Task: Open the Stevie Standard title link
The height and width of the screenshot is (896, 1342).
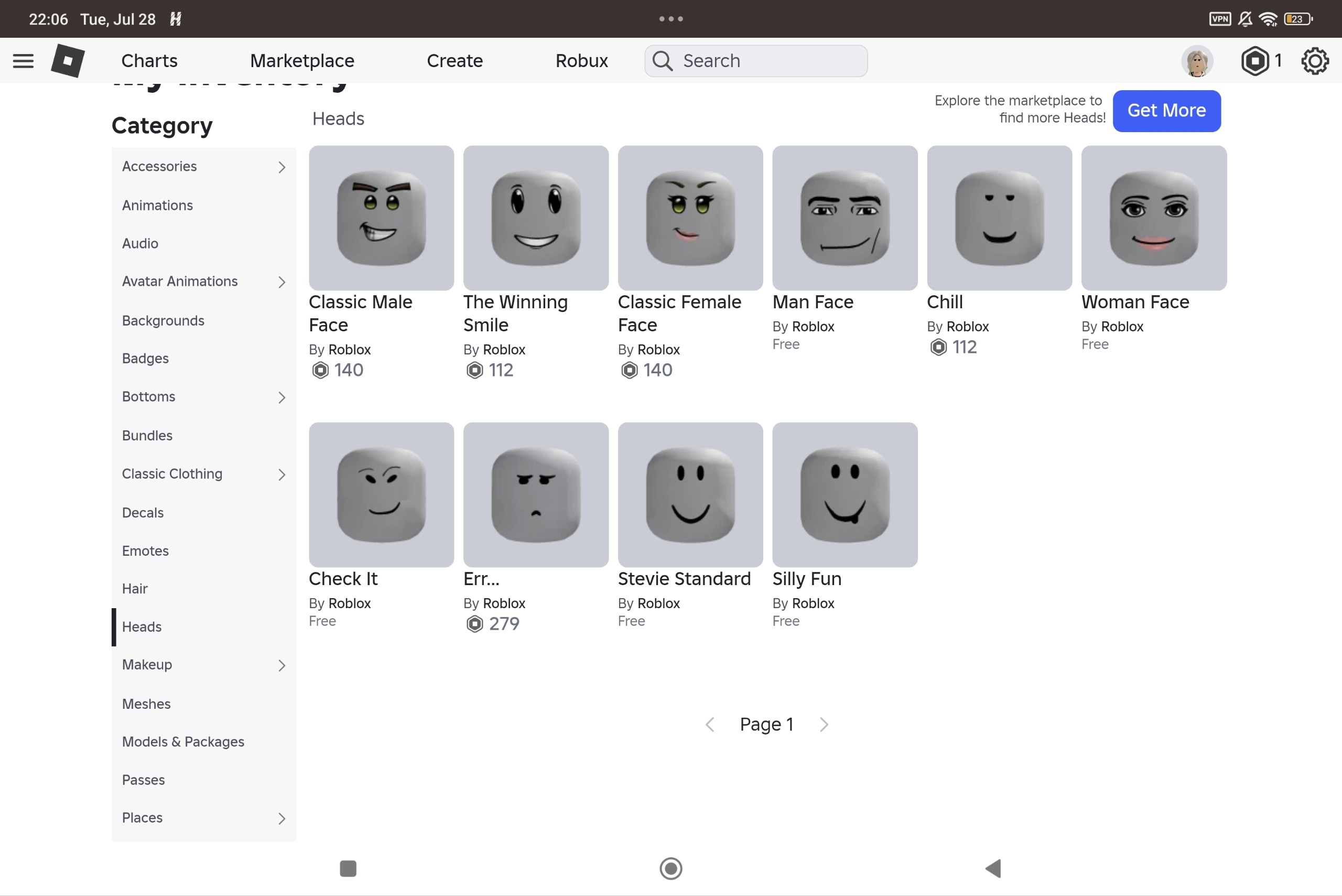Action: (685, 579)
